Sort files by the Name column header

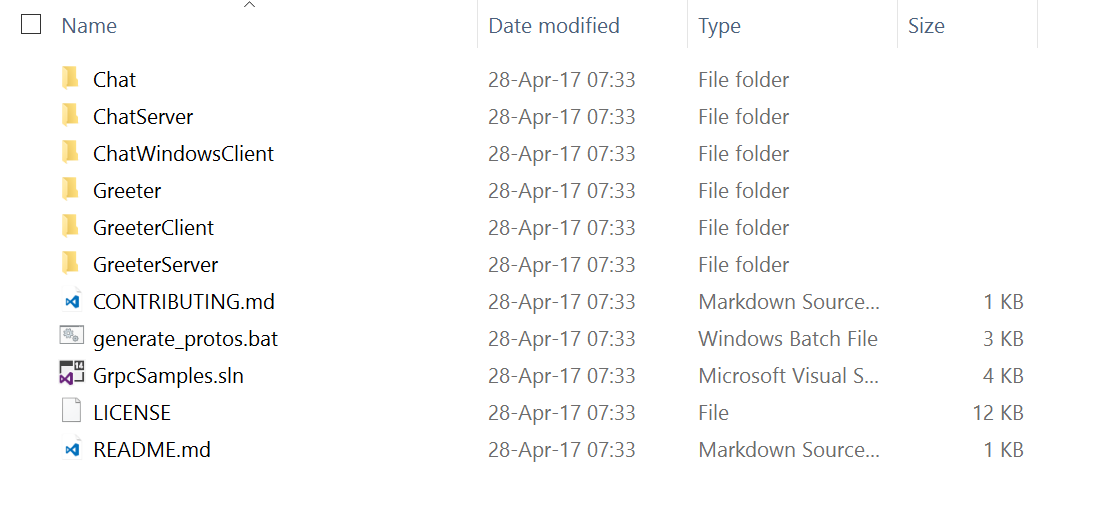pyautogui.click(x=89, y=26)
